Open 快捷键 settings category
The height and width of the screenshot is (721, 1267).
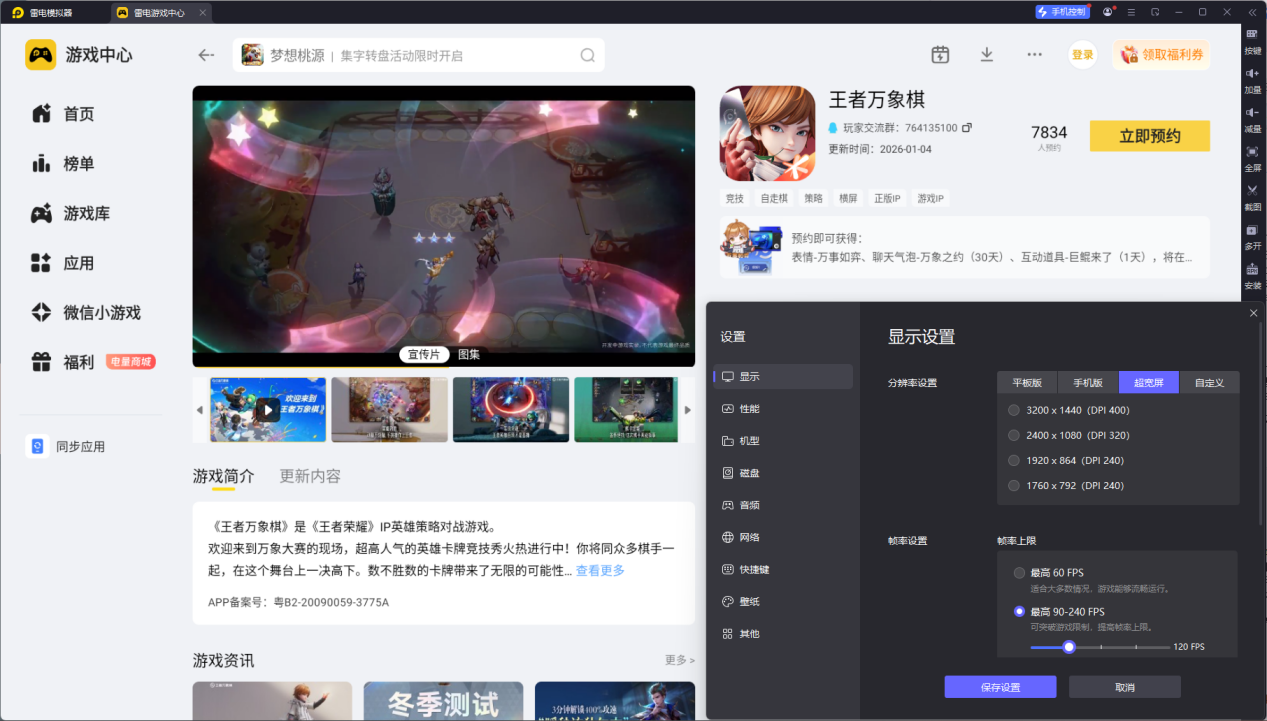tap(784, 569)
